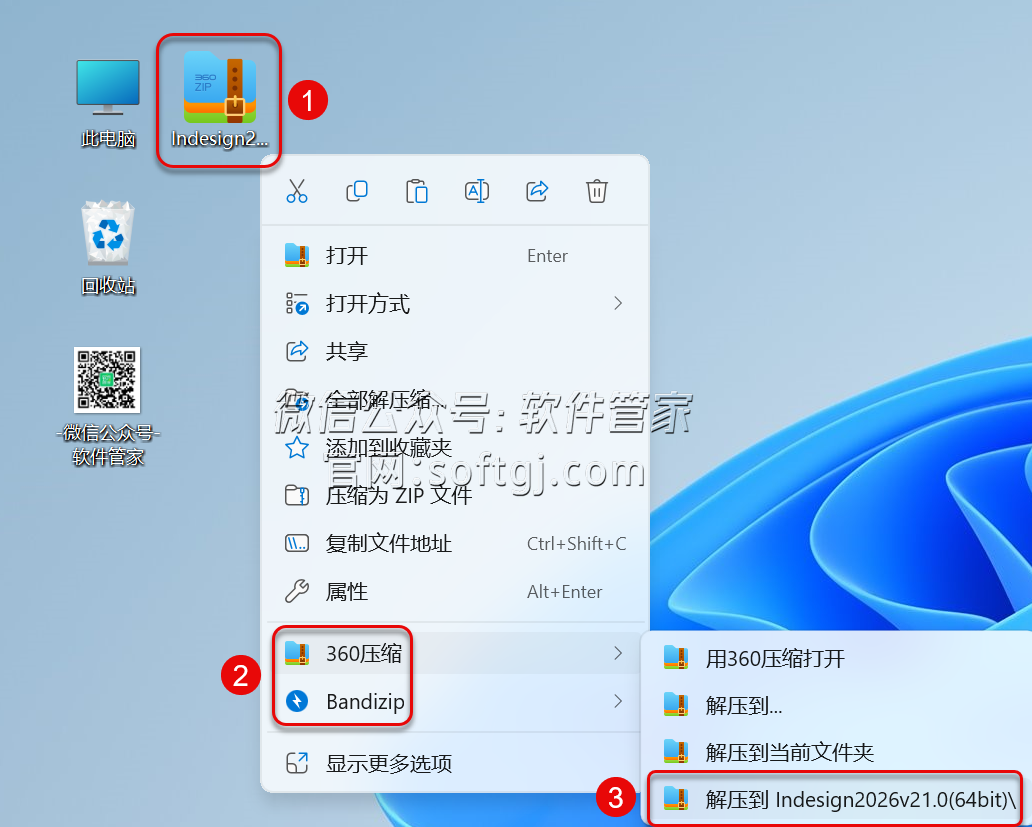Click the zip icon beside 用360压缩打开

pos(676,658)
